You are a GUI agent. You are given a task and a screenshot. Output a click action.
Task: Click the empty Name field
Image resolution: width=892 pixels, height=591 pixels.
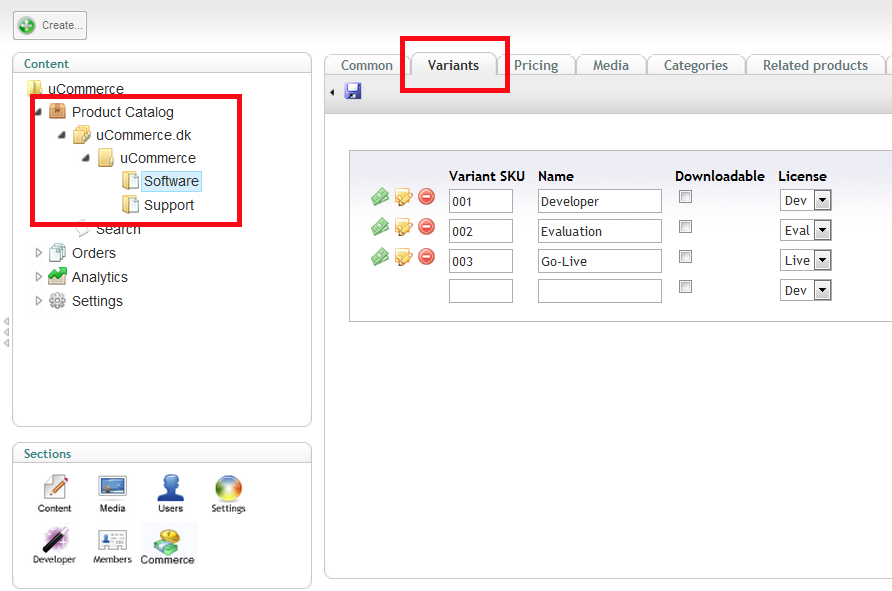[600, 291]
